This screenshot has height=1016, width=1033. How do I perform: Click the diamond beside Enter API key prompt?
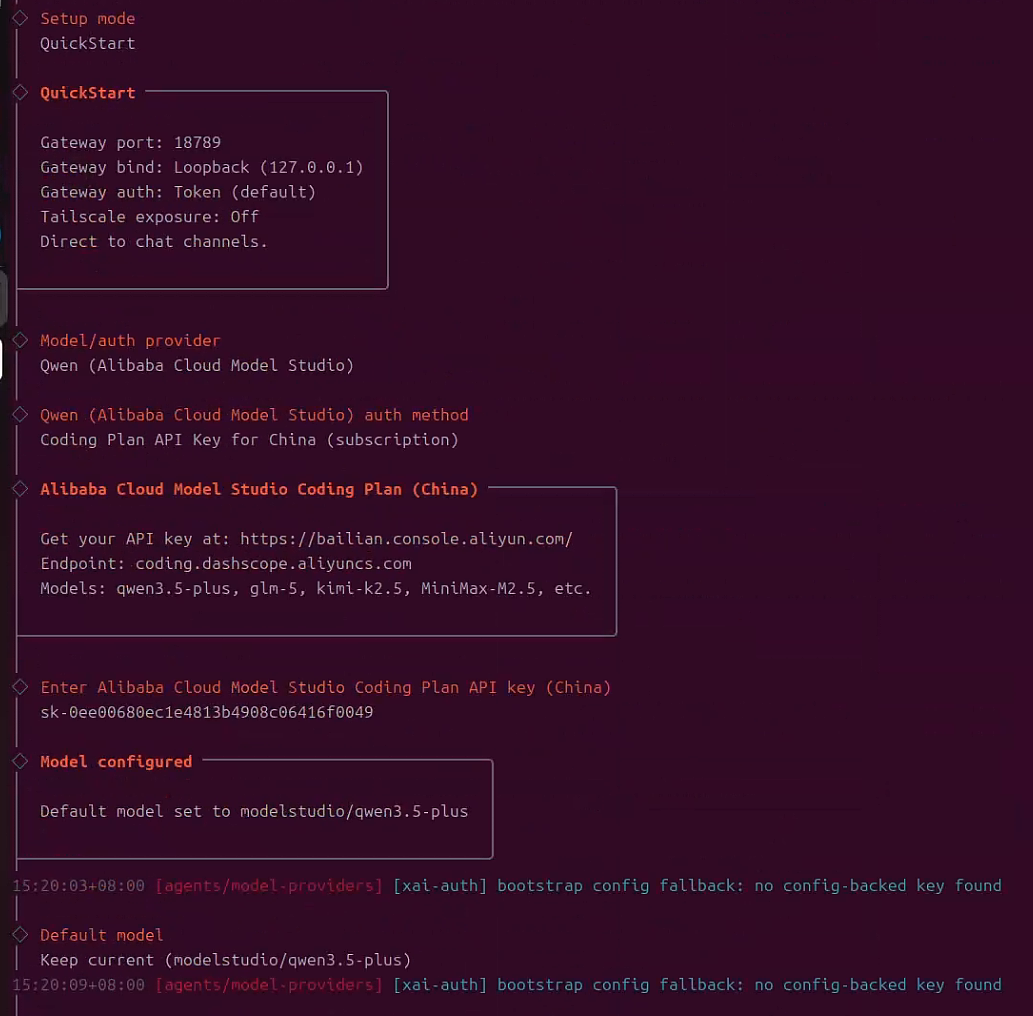click(x=19, y=687)
